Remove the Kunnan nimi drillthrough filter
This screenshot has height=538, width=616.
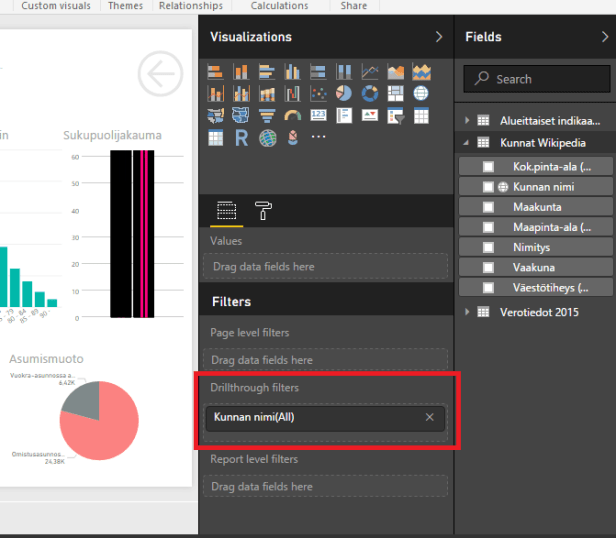[x=430, y=417]
